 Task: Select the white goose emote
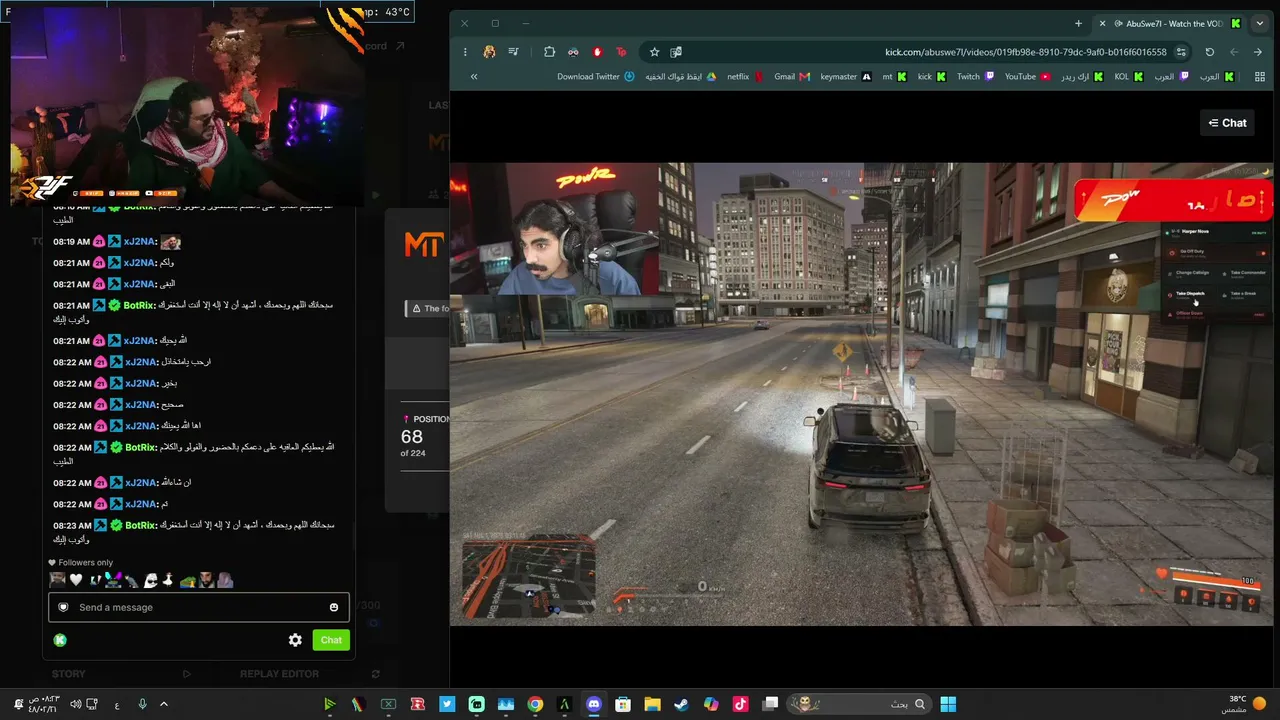click(x=168, y=580)
